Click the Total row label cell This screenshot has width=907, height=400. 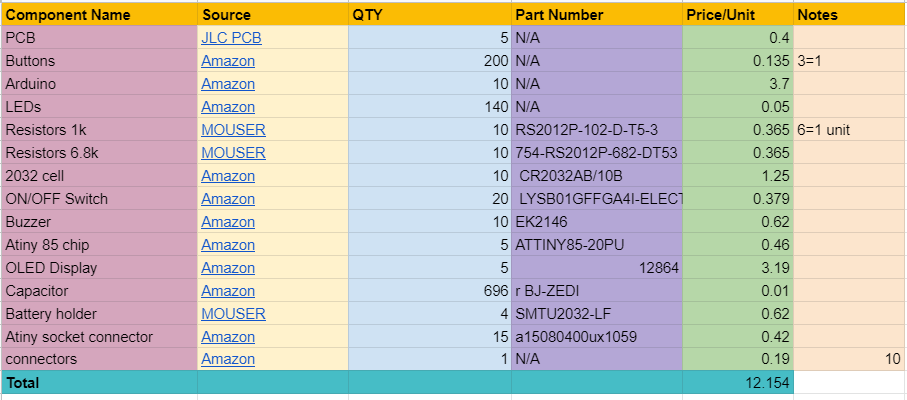click(x=99, y=383)
